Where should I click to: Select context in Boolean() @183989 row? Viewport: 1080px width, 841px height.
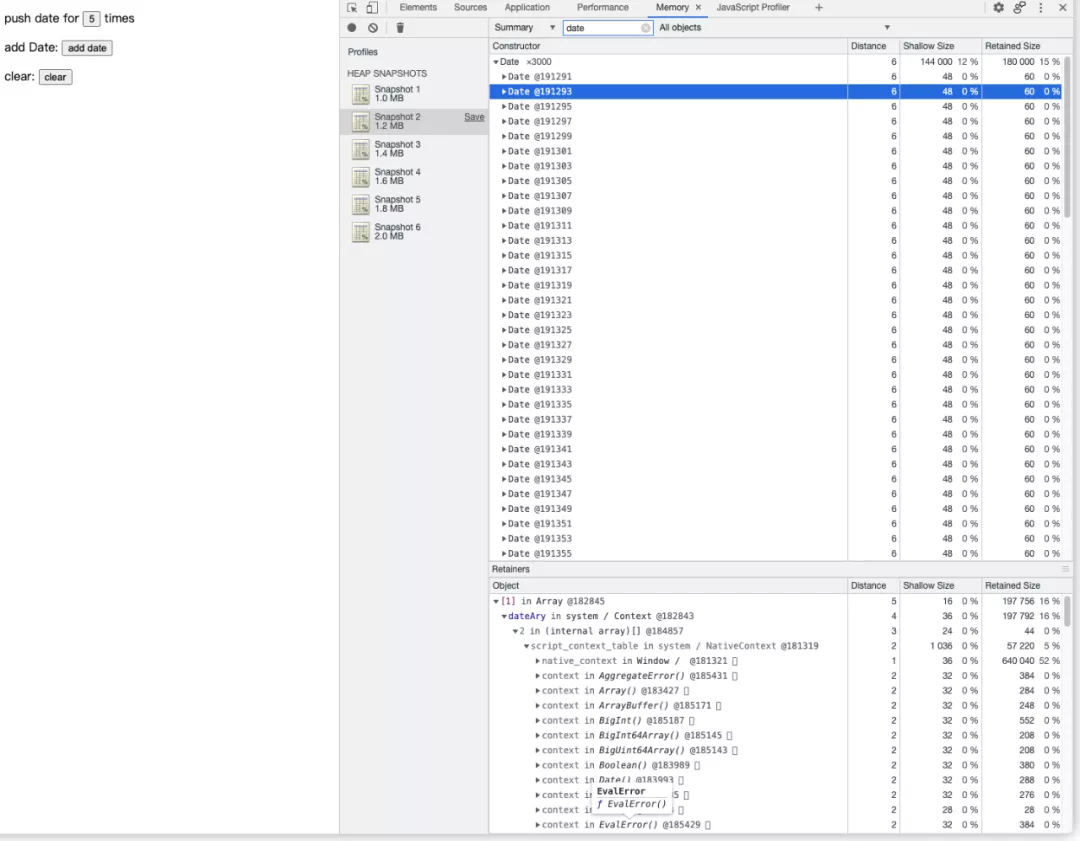click(x=775, y=765)
